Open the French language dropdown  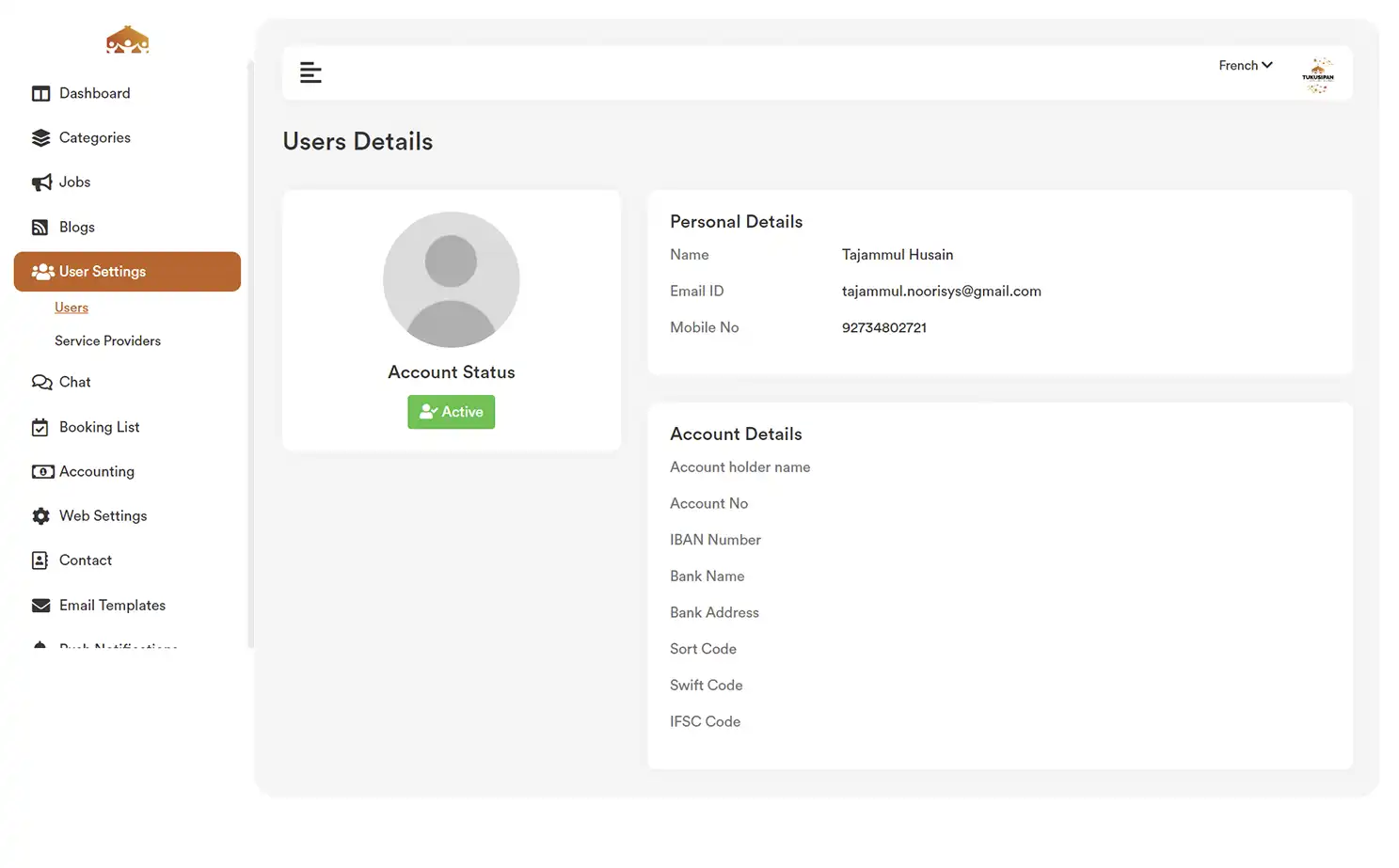coord(1244,65)
